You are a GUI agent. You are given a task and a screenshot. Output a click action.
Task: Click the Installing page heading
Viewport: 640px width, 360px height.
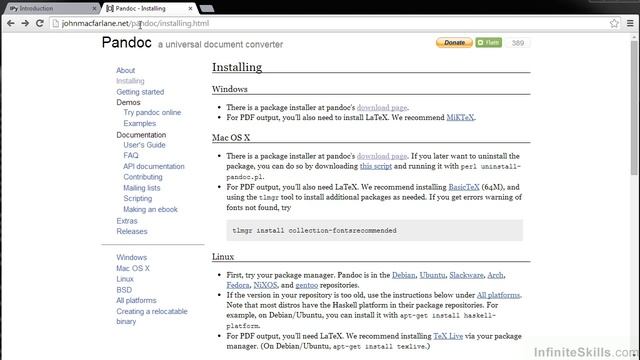(237, 67)
